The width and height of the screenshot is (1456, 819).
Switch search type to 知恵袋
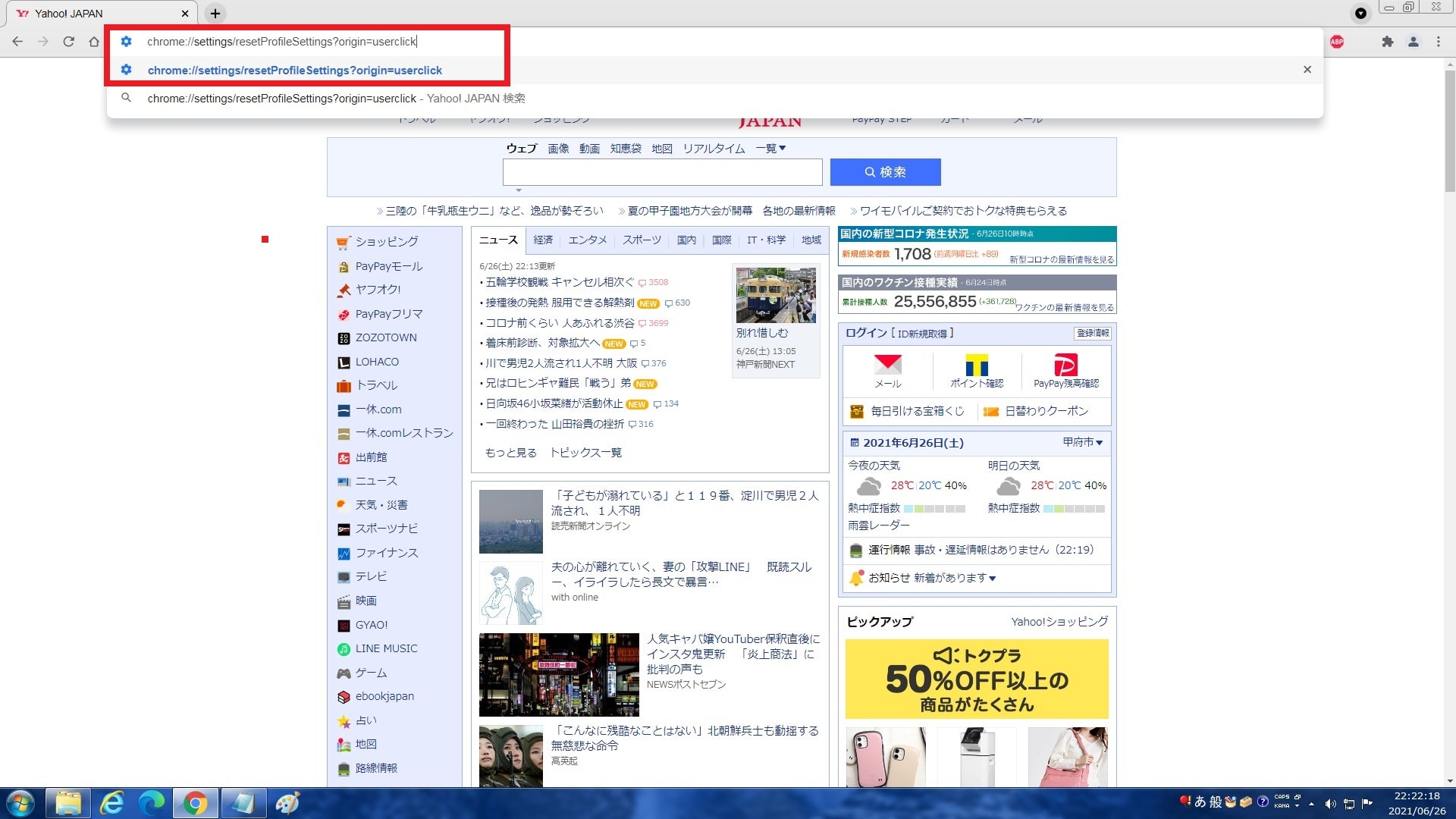coord(626,149)
